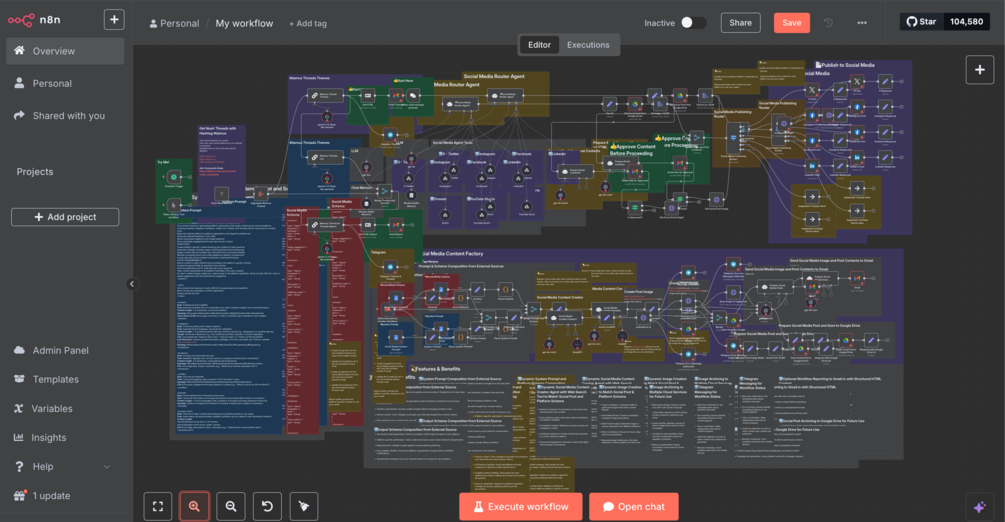
Task: Click the workflow name My workflow field
Action: [244, 23]
